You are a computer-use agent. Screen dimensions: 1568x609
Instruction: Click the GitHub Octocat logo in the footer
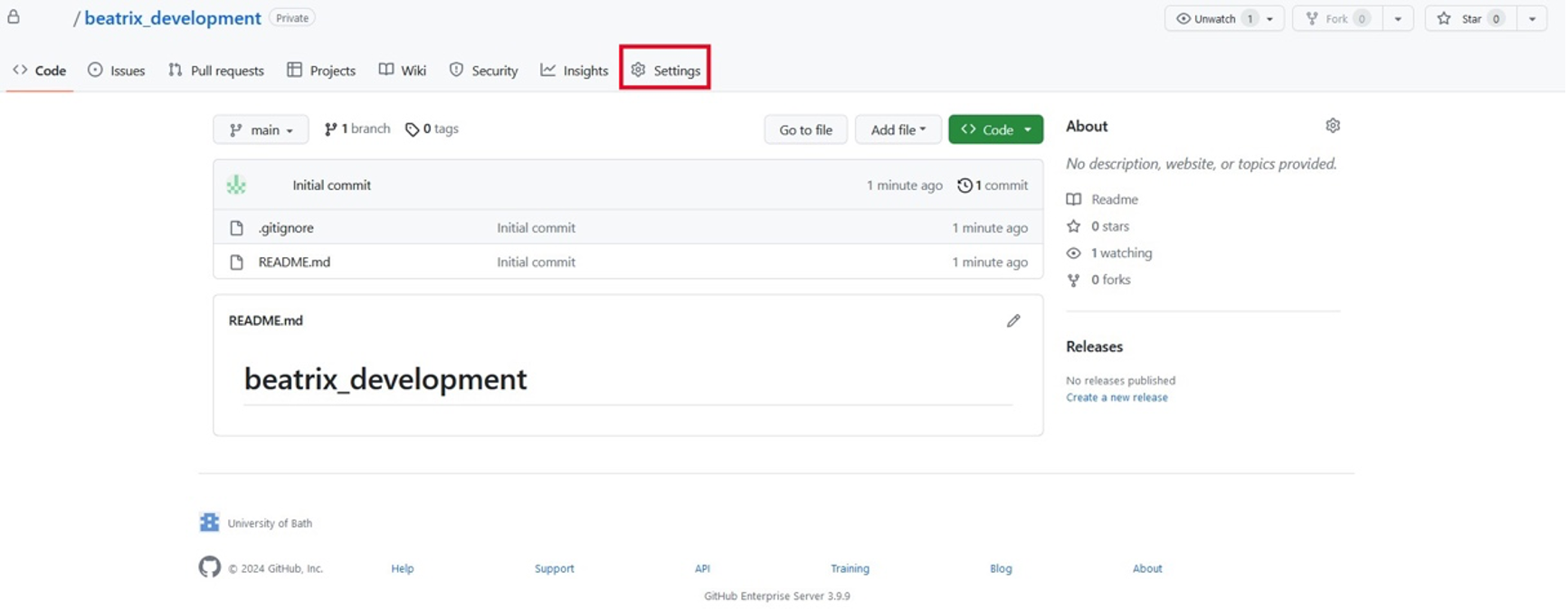210,567
